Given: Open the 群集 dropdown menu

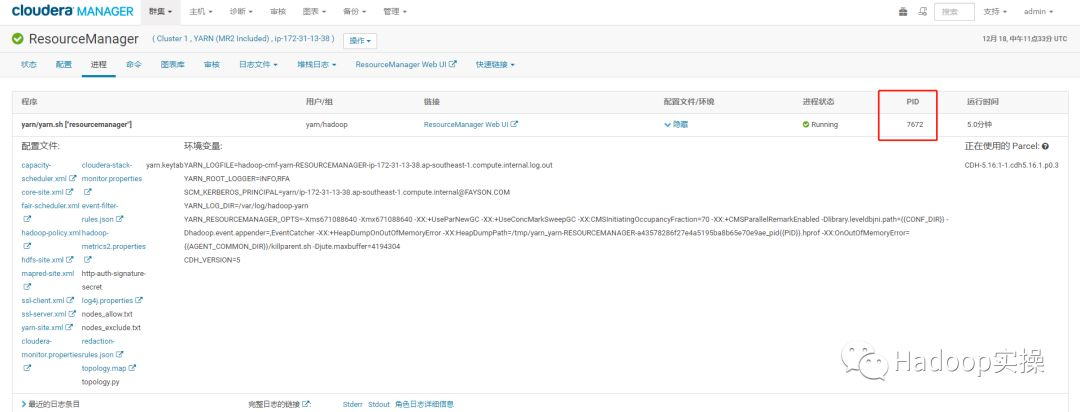Looking at the screenshot, I should [x=160, y=12].
